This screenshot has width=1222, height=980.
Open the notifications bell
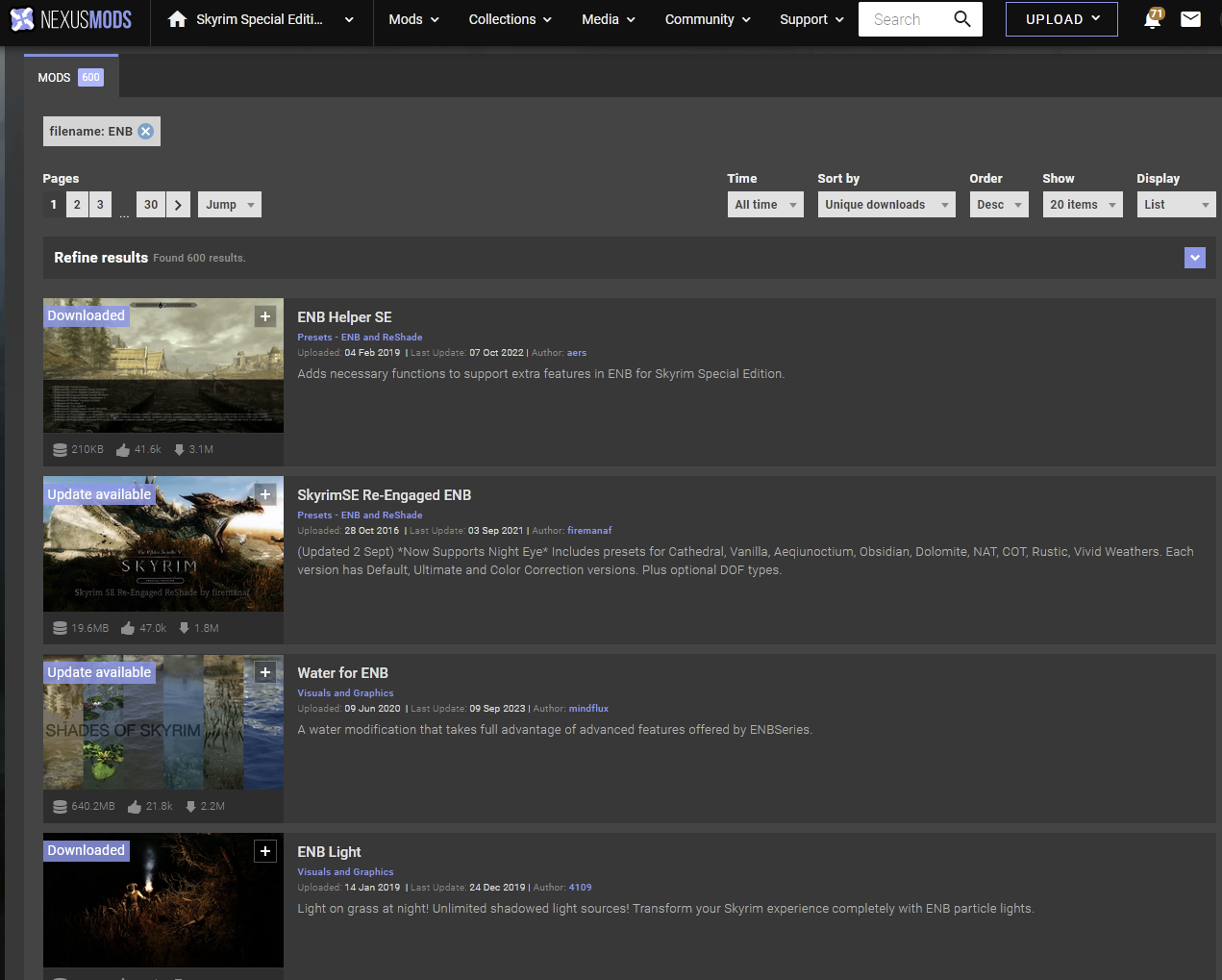click(1153, 19)
